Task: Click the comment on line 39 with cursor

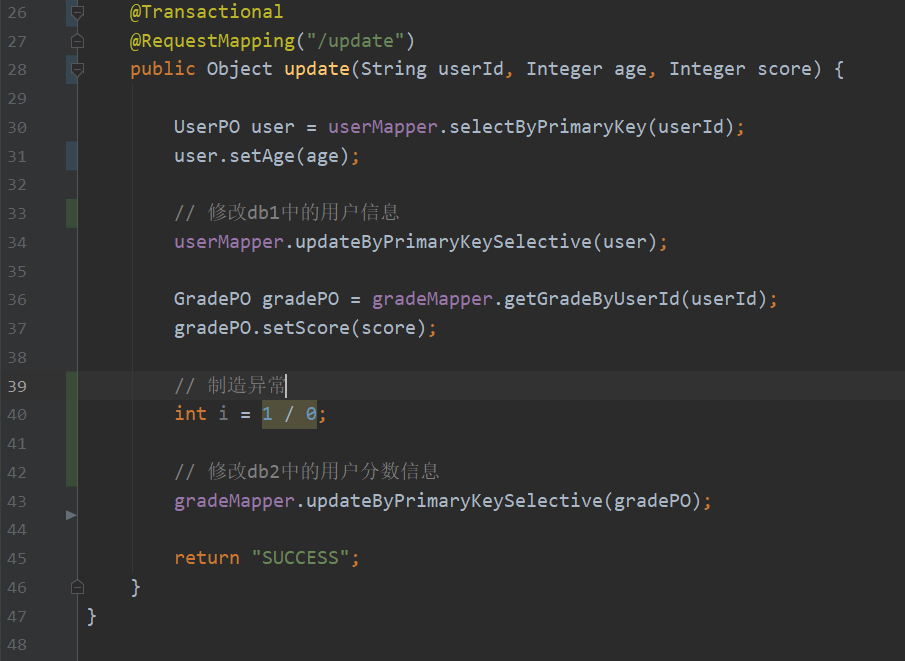Action: click(x=230, y=386)
